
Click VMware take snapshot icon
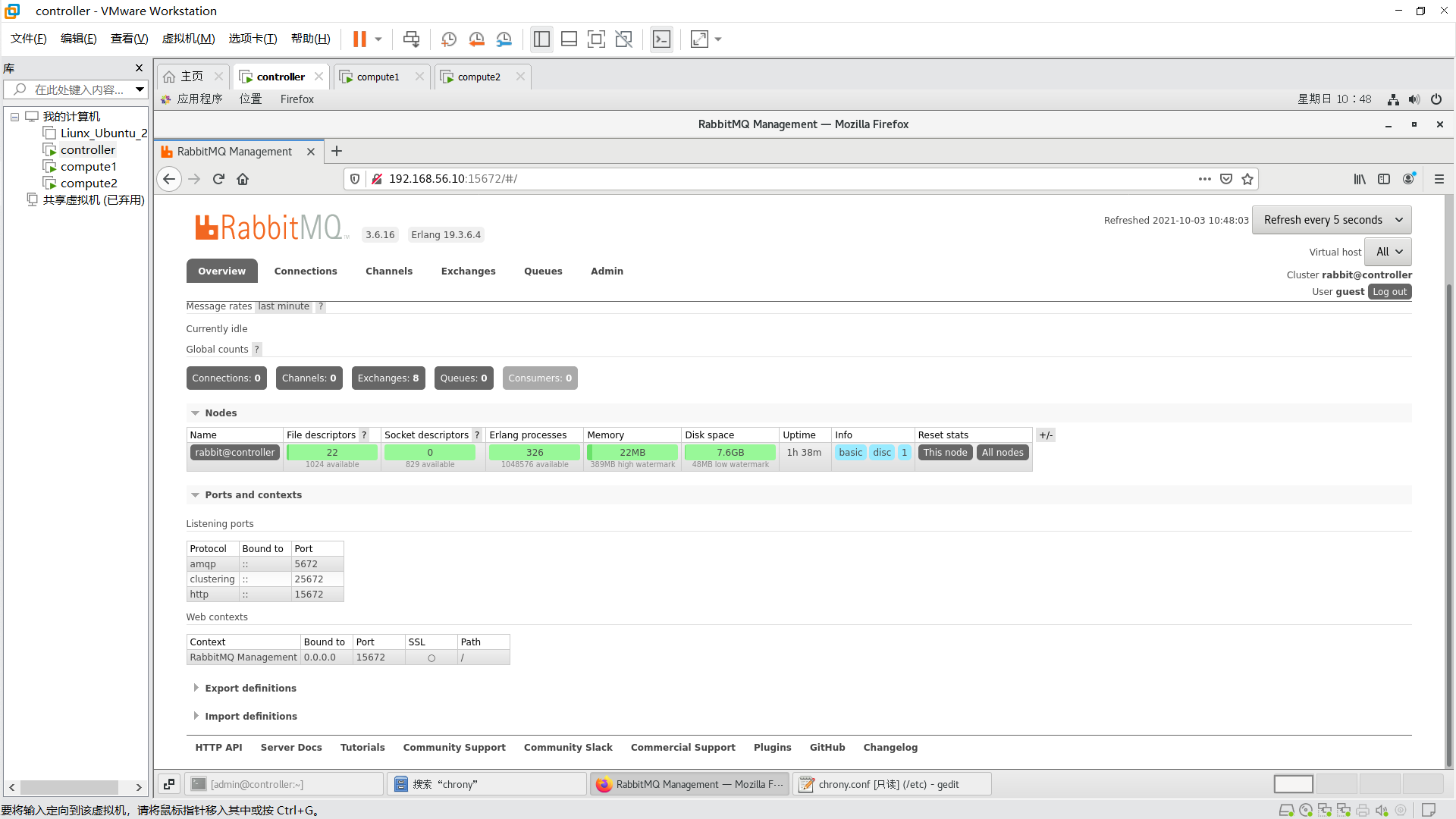449,39
